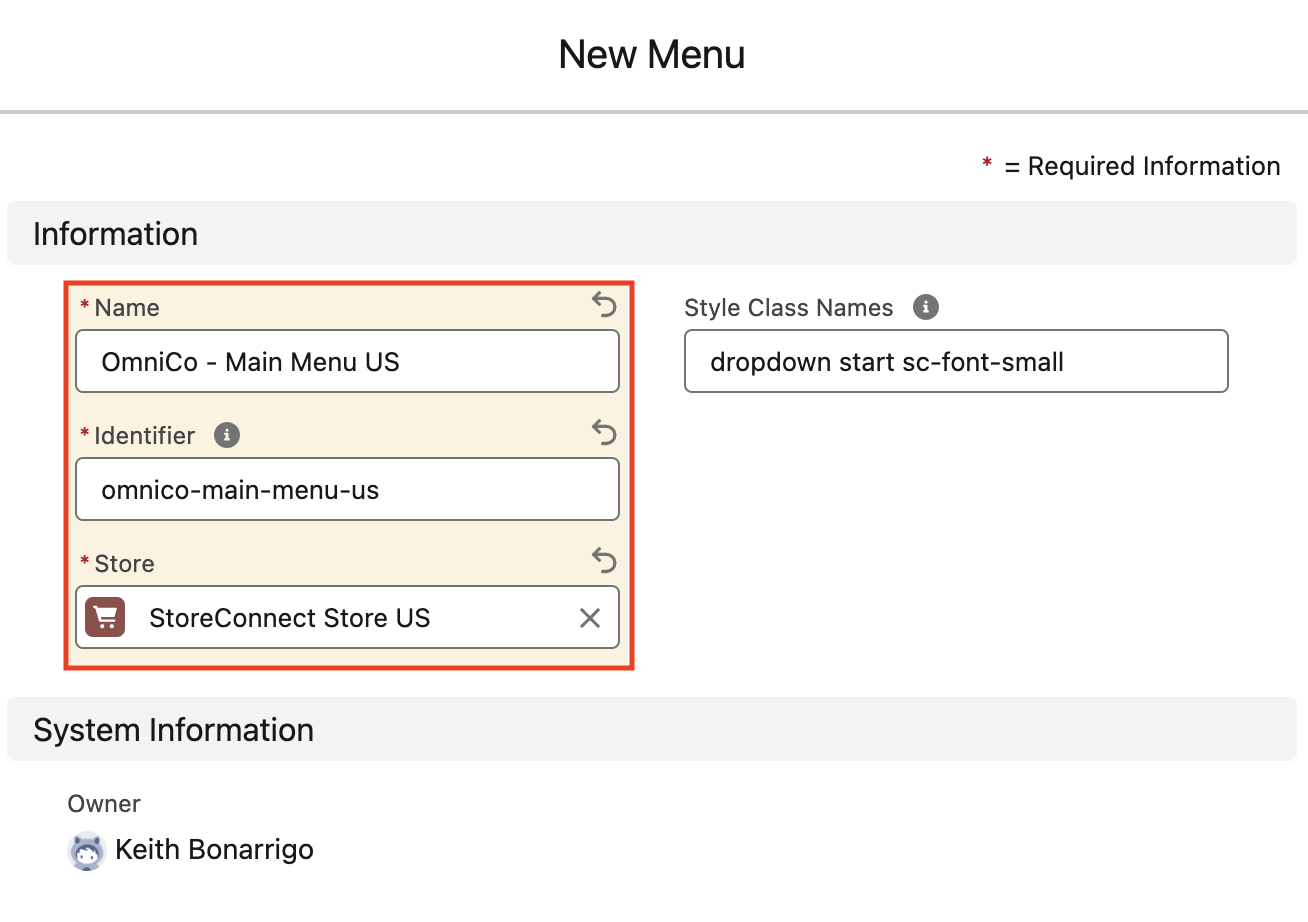The image size is (1308, 922).
Task: Edit the Identifier input field
Action: coord(348,489)
